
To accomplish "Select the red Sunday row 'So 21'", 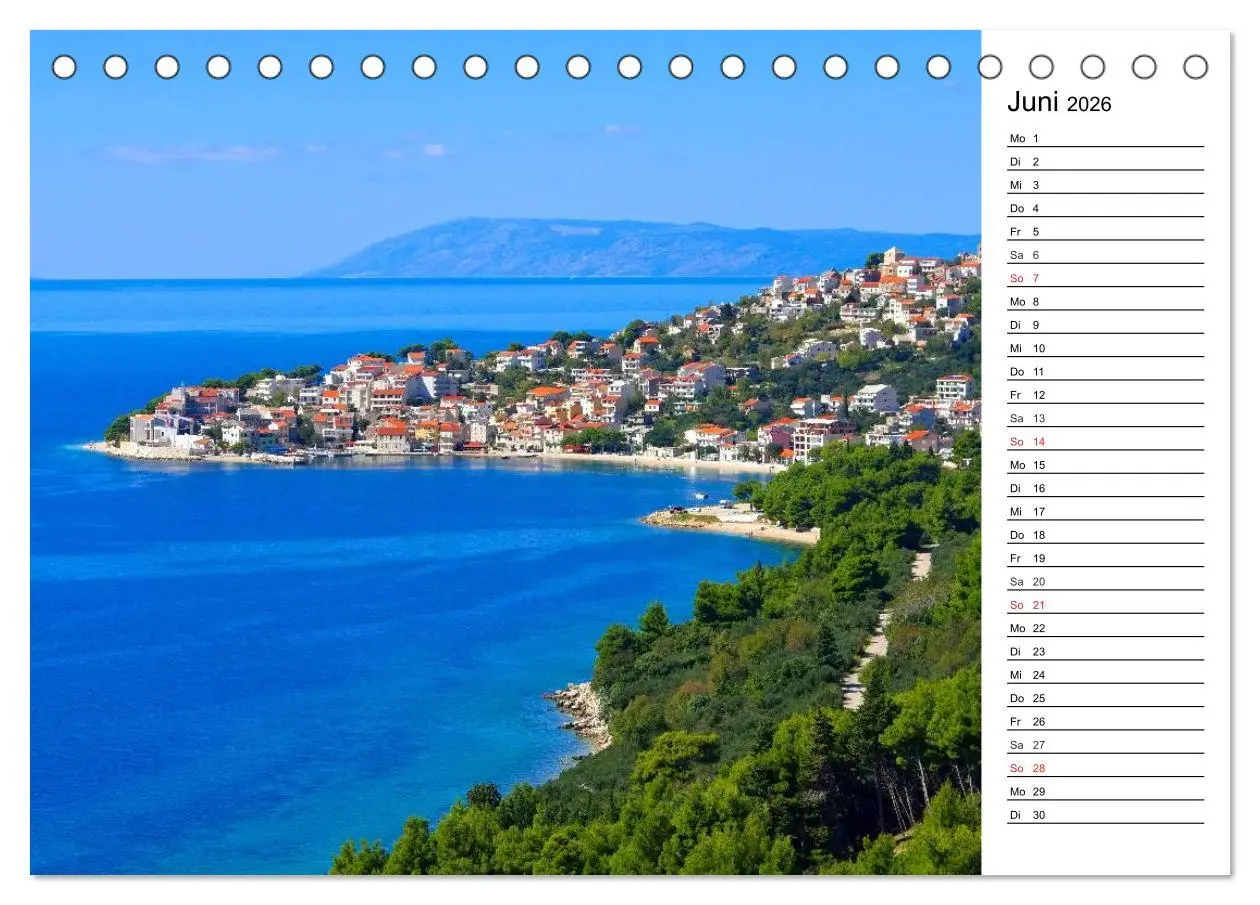I will tap(1105, 605).
